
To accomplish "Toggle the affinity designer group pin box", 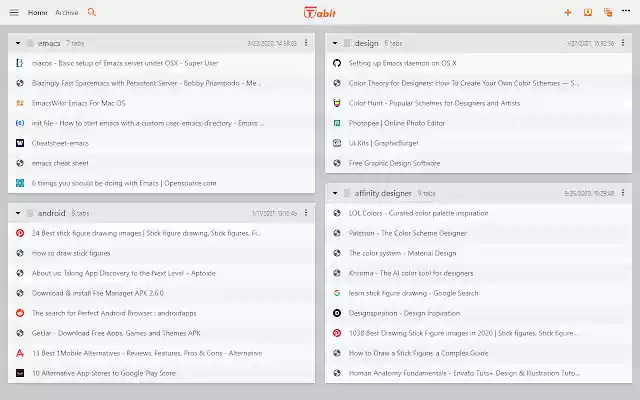I will pos(347,193).
